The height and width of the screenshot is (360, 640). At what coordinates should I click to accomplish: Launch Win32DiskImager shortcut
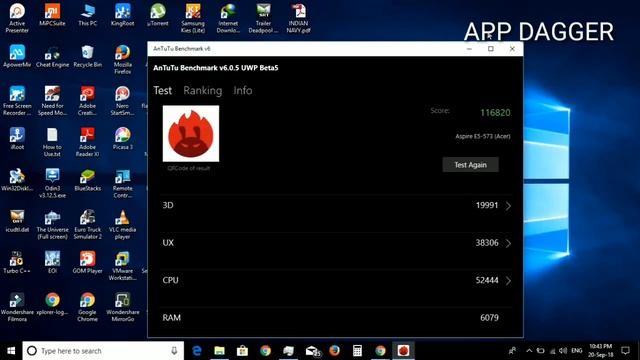click(x=17, y=180)
